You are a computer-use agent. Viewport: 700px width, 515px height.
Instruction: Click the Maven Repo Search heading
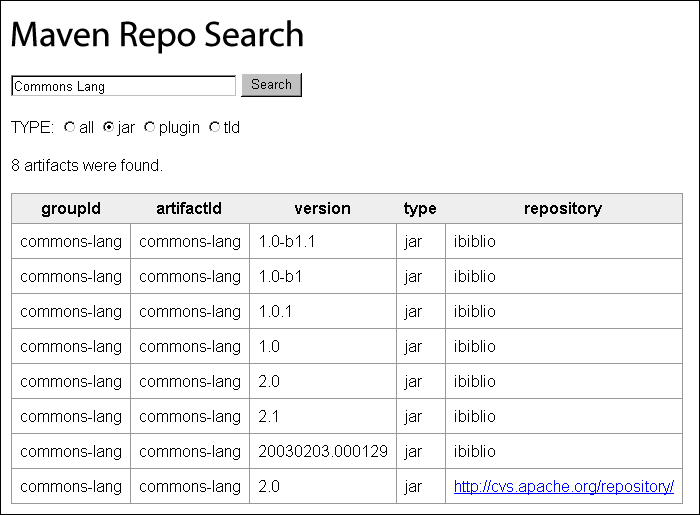click(157, 35)
